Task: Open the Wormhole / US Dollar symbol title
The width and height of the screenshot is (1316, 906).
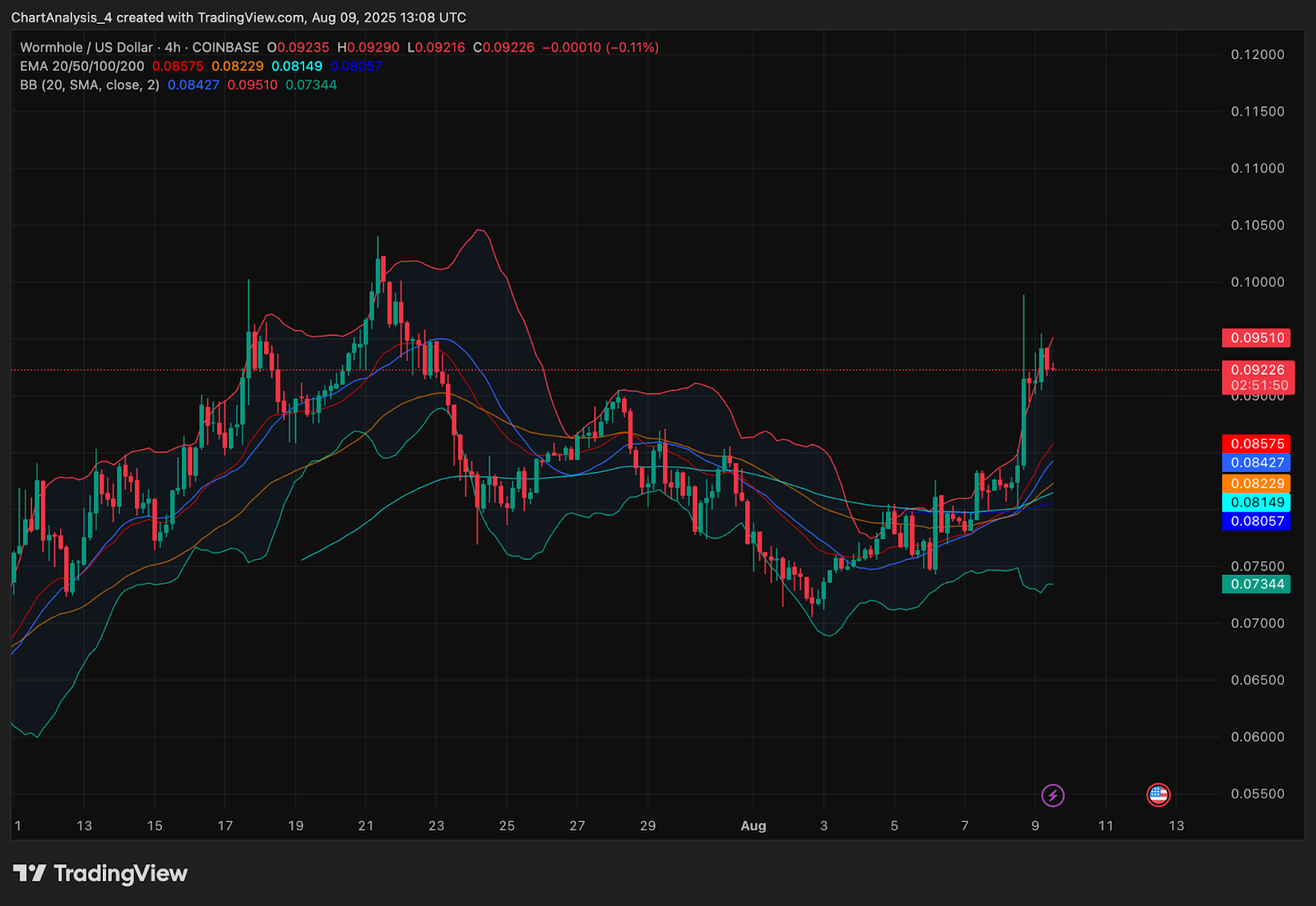Action: pos(86,48)
